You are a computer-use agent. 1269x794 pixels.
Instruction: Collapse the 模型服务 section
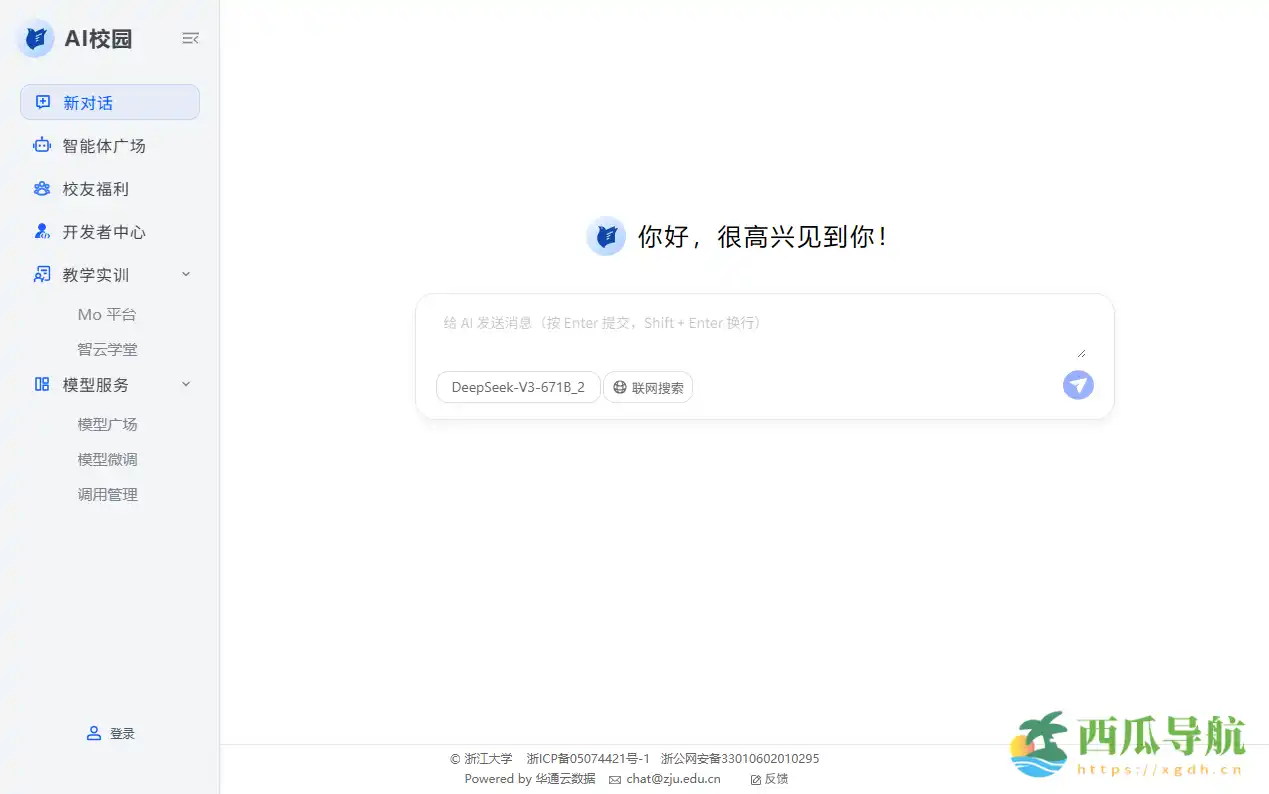[185, 384]
